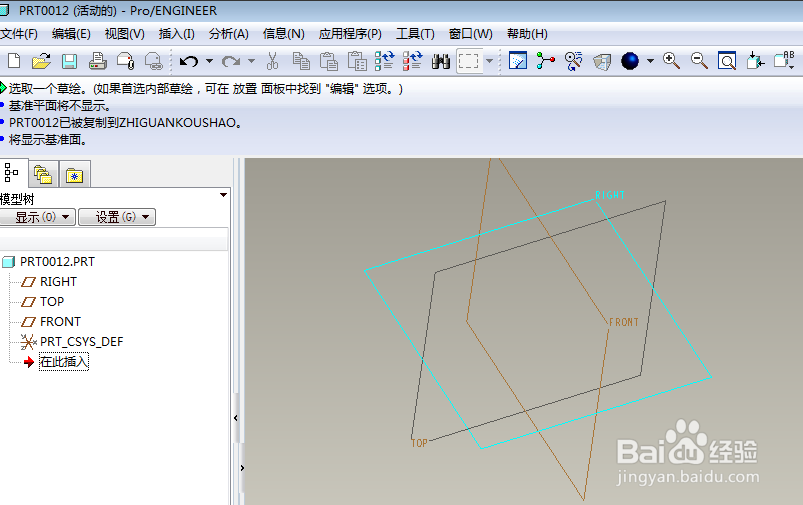Open the undo history dropdown arrow

pyautogui.click(x=209, y=61)
